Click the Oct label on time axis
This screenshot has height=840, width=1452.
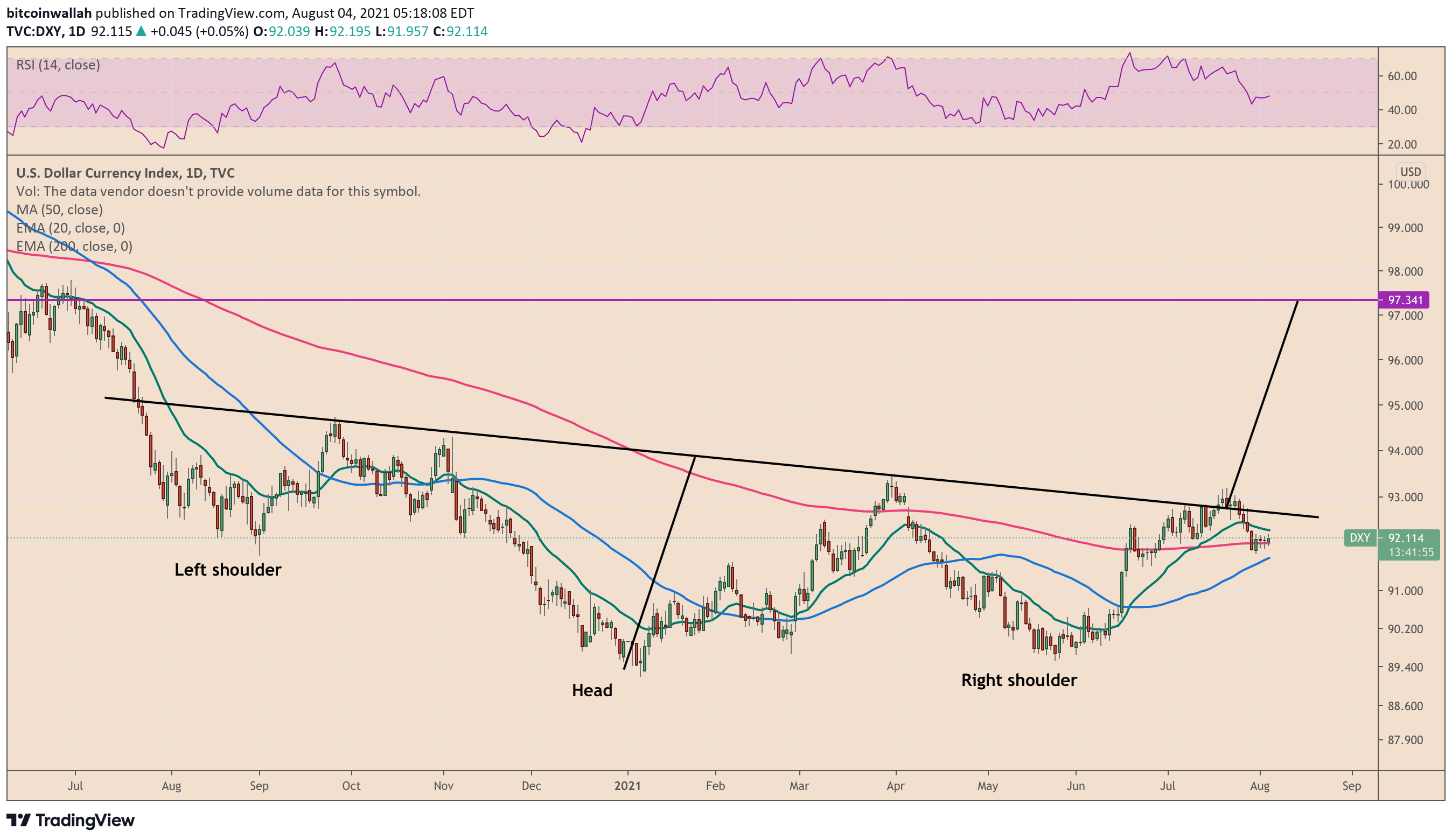coord(351,786)
